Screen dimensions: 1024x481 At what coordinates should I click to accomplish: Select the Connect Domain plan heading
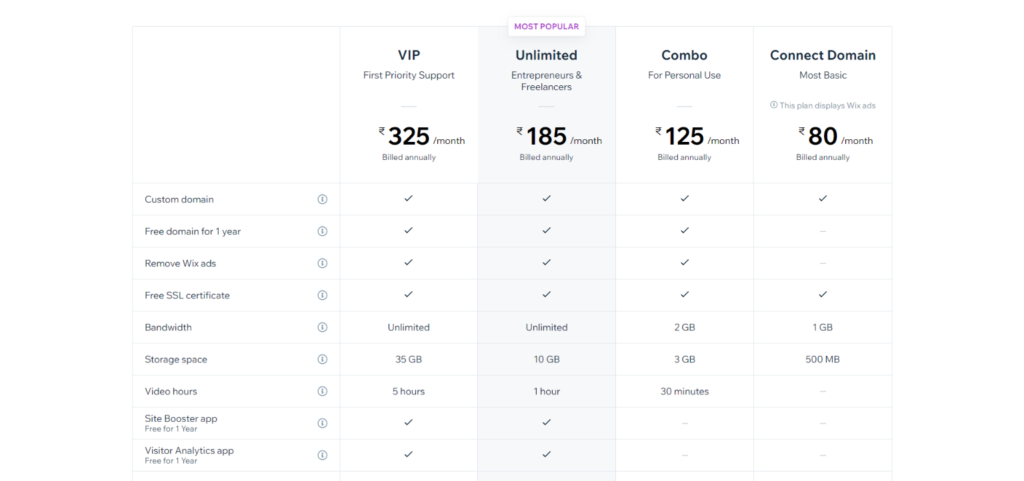click(823, 55)
